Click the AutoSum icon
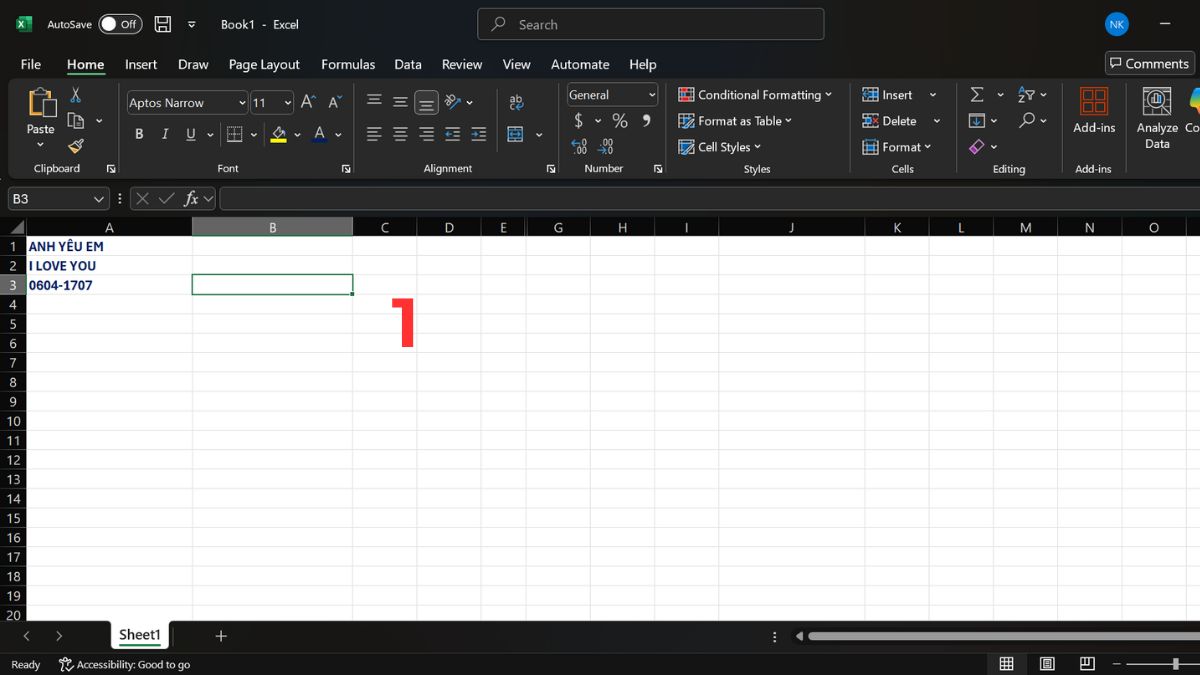 coord(977,94)
